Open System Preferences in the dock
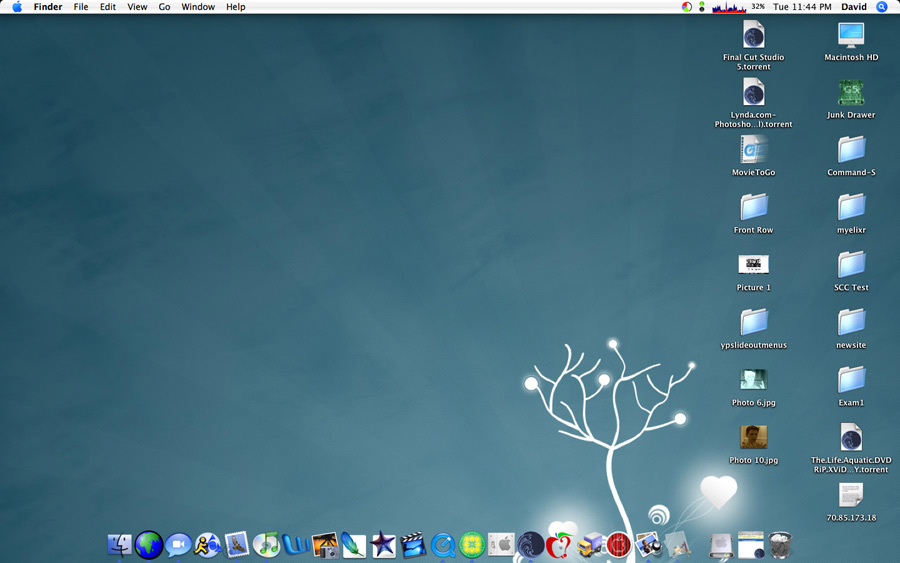 pos(501,545)
